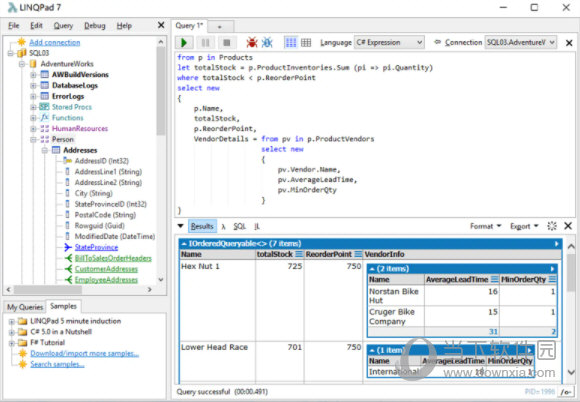Pause the query execution
580x402 pixels.
point(205,43)
